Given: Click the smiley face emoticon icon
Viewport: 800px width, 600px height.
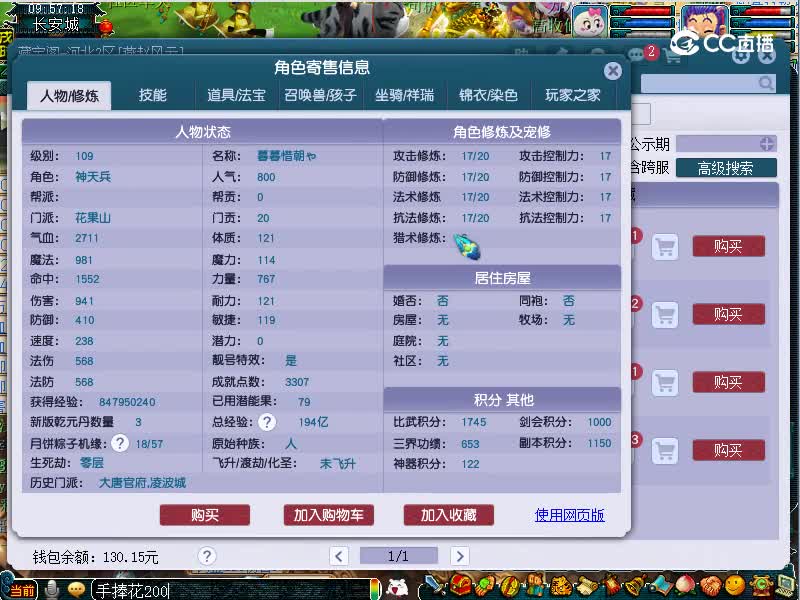Looking at the screenshot, I should point(735,585).
